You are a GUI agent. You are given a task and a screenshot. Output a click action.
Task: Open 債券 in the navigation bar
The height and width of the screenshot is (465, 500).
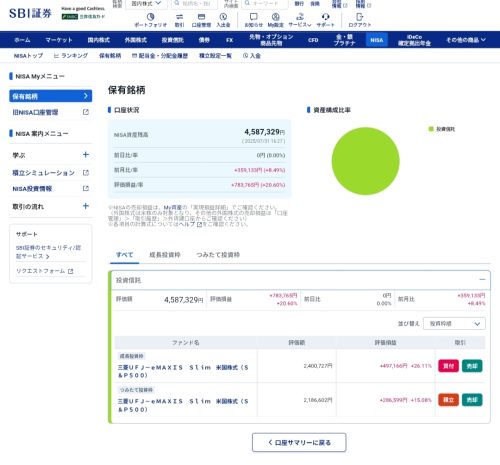click(x=204, y=40)
